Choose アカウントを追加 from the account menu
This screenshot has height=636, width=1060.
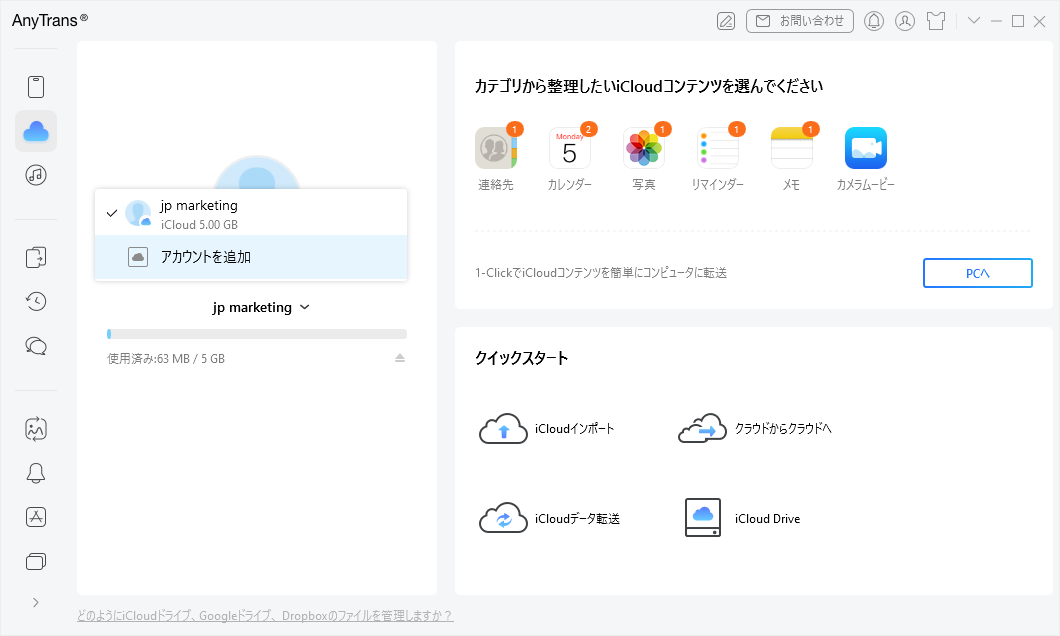pyautogui.click(x=251, y=257)
